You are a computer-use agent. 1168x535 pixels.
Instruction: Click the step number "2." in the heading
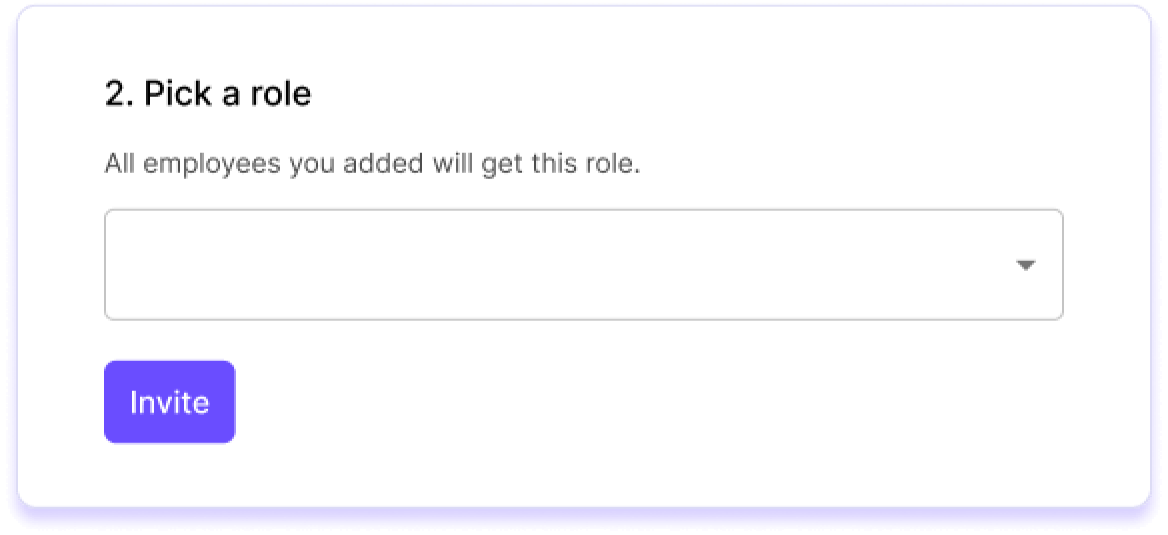(118, 94)
